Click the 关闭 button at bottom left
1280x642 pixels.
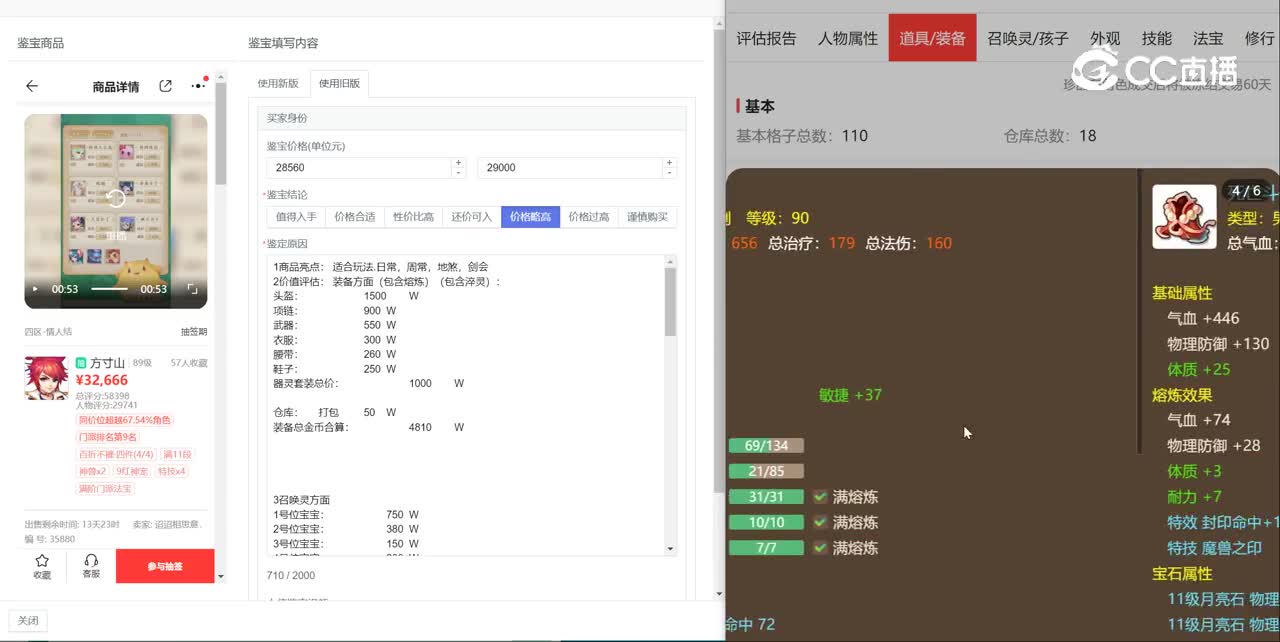coord(27,620)
